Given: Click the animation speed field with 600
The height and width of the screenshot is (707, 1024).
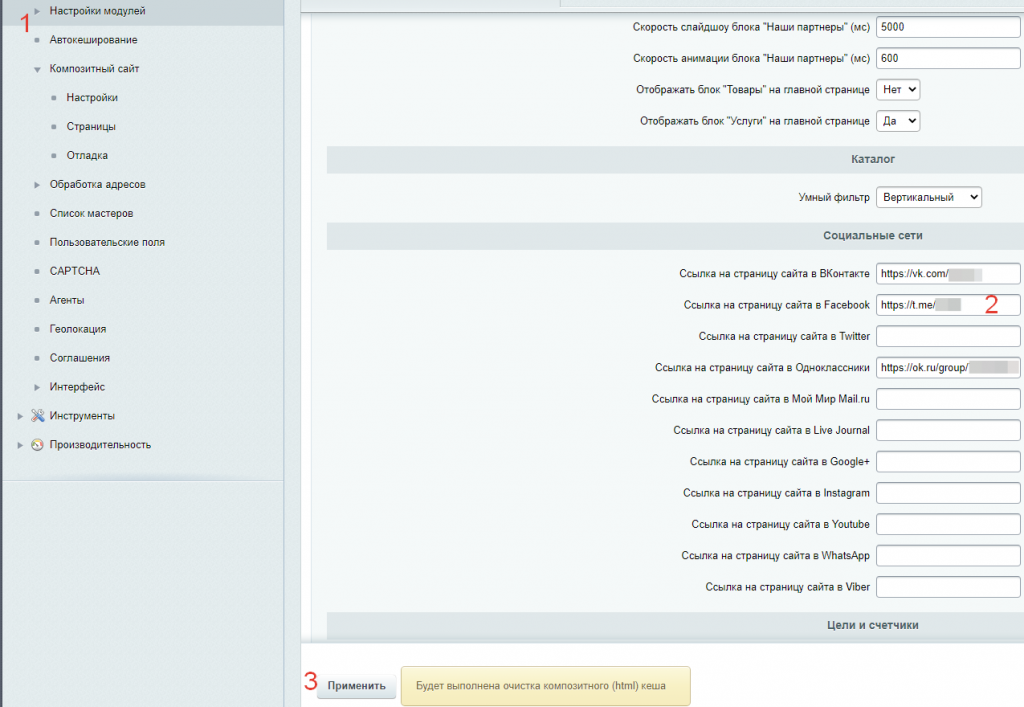Looking at the screenshot, I should click(x=948, y=58).
